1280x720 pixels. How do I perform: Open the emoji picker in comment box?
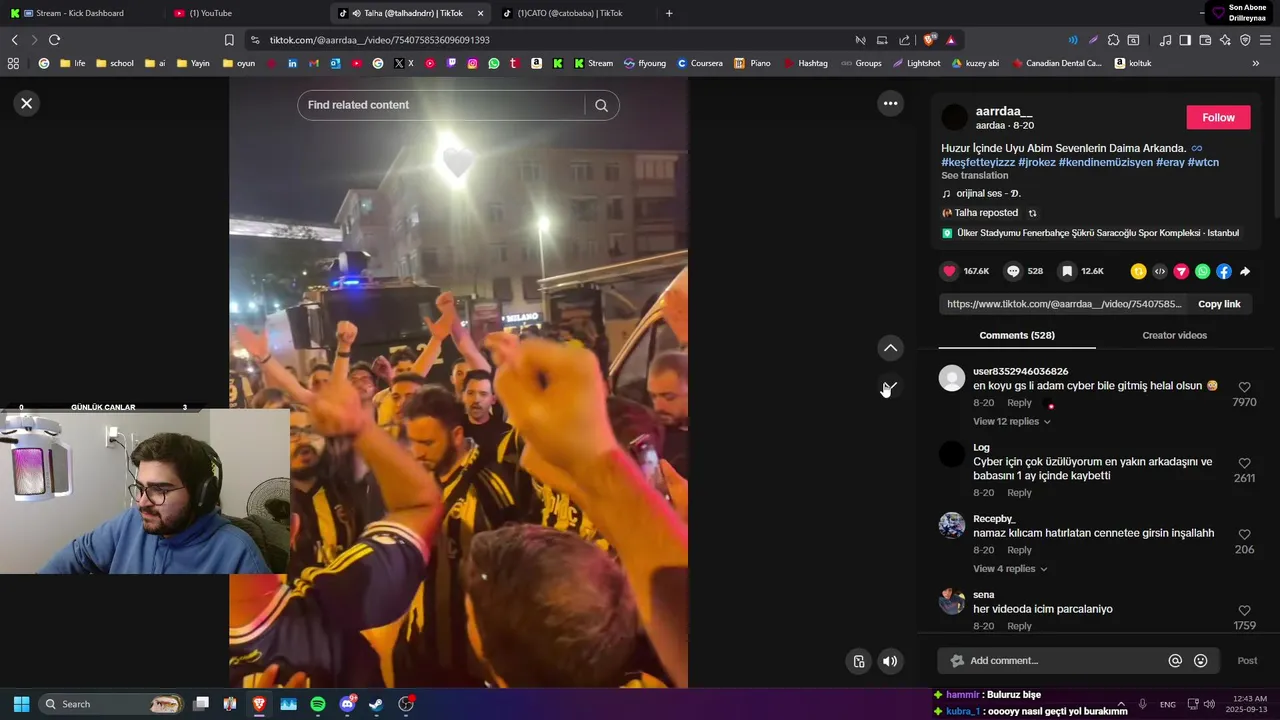[1201, 661]
